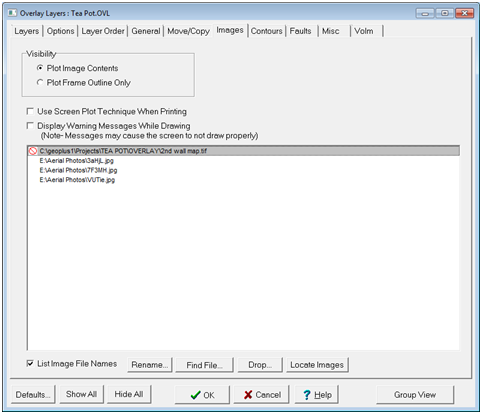Image resolution: width=482 pixels, height=414 pixels.
Task: Click the Rename... button
Action: (150, 365)
